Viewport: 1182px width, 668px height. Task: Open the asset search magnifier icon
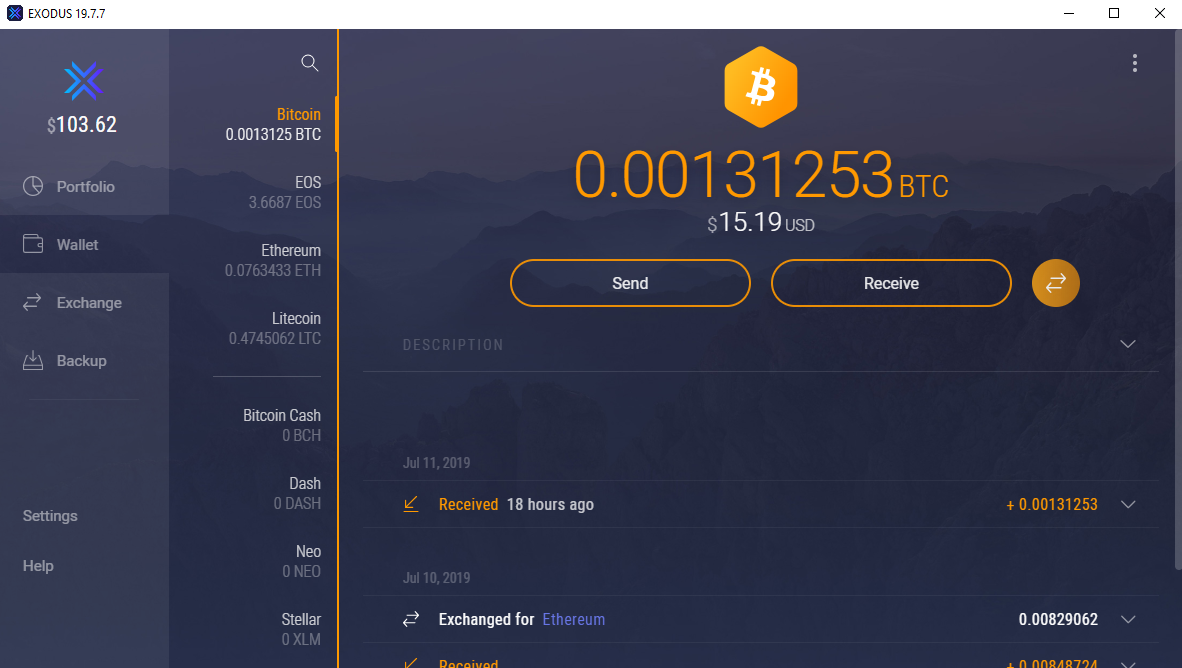pos(310,63)
